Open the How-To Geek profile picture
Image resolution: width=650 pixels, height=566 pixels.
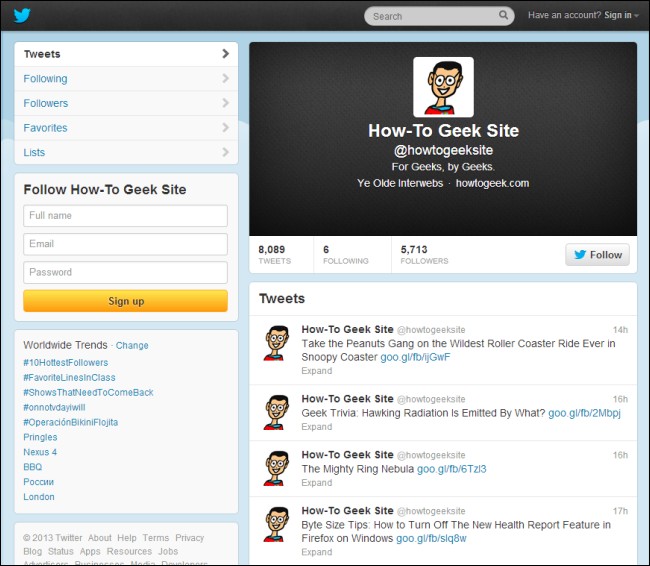point(443,87)
